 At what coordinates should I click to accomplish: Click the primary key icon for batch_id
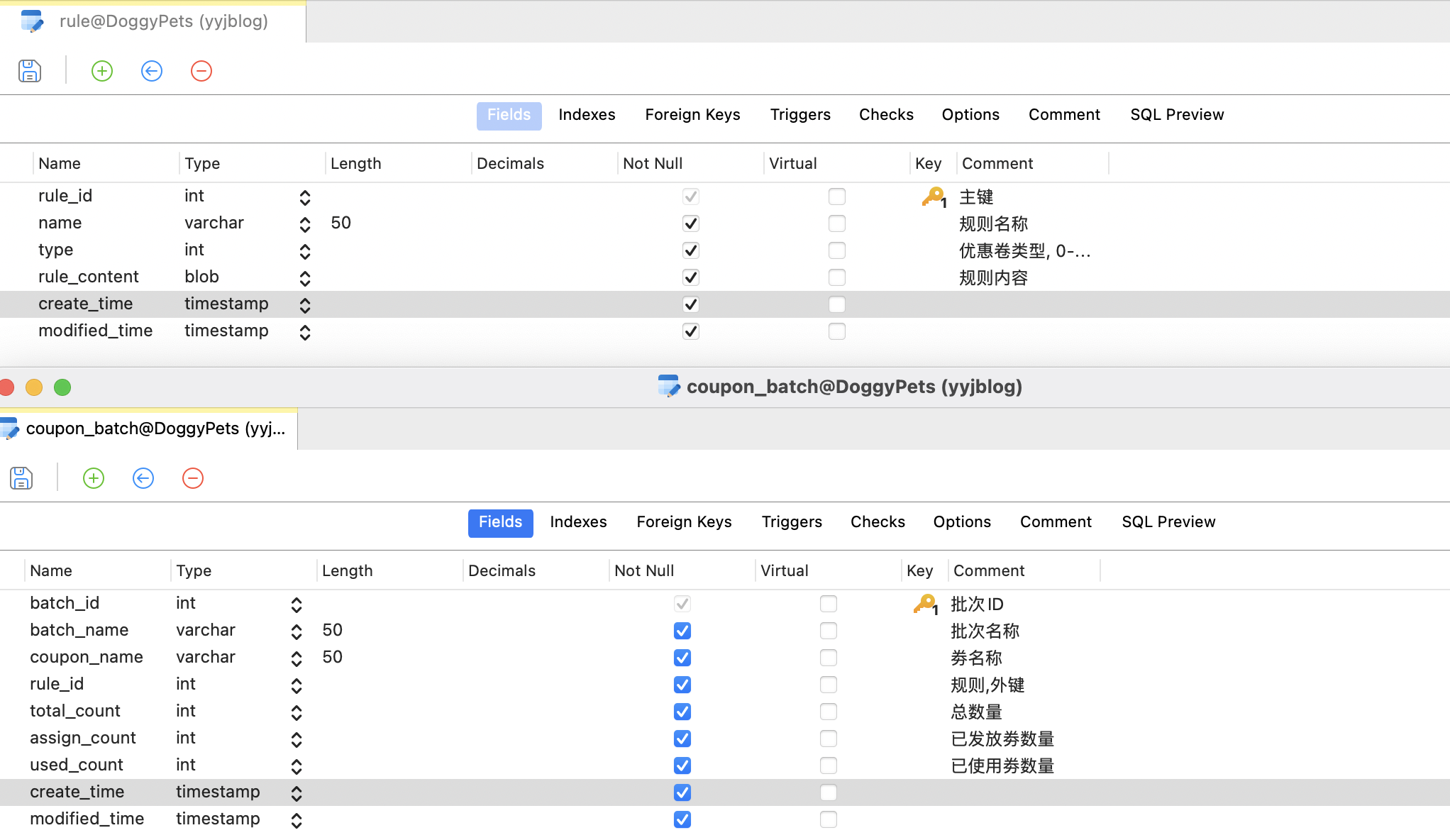click(x=925, y=604)
